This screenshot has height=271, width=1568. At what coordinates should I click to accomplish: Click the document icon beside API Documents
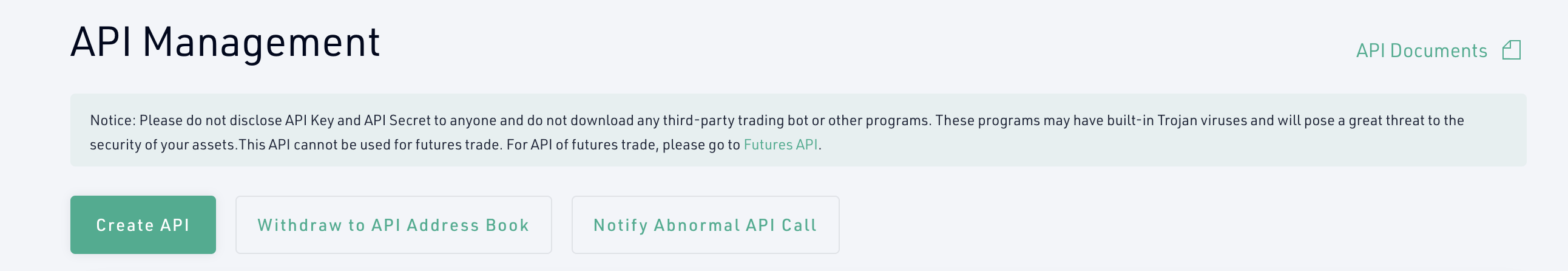(1511, 50)
